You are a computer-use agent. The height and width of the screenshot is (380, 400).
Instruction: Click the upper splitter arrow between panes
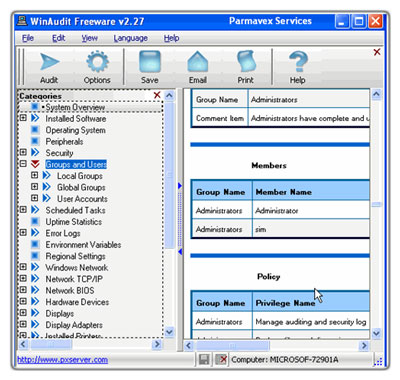point(180,186)
